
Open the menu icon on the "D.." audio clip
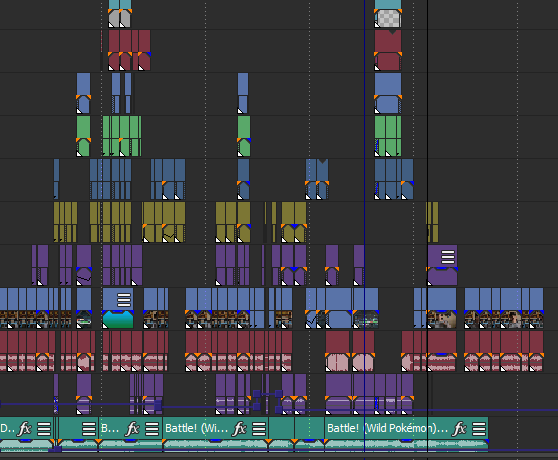(44, 429)
